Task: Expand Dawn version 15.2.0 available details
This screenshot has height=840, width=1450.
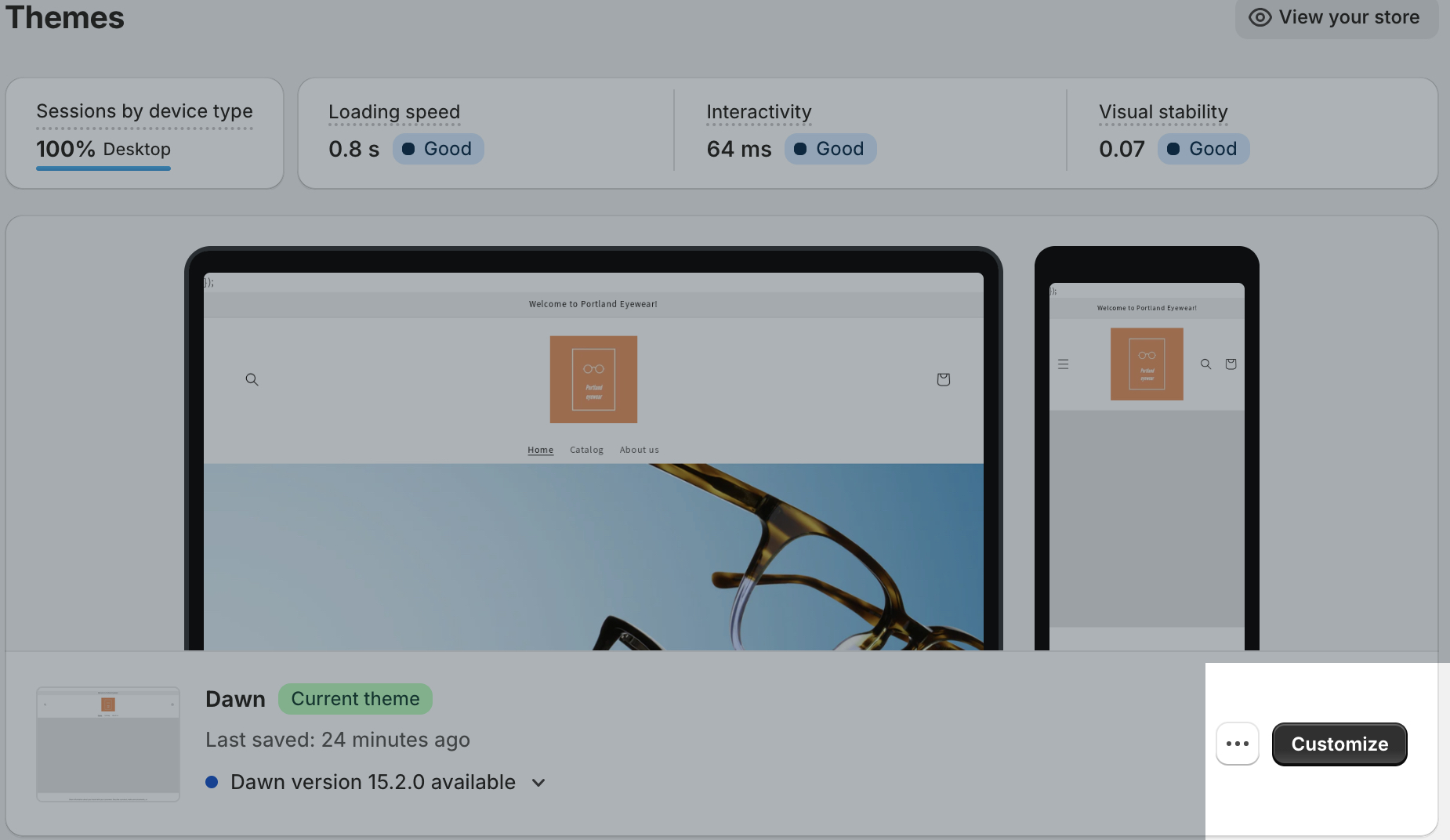Action: click(538, 782)
